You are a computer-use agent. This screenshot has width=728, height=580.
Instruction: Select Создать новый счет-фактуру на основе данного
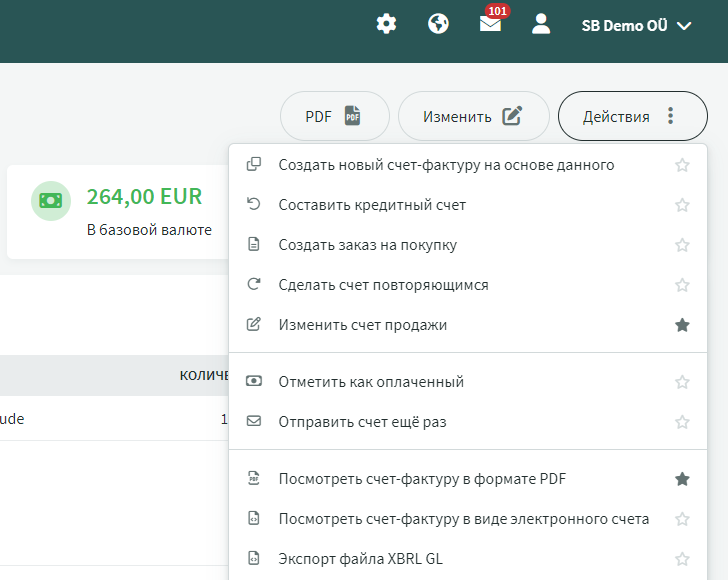468,165
